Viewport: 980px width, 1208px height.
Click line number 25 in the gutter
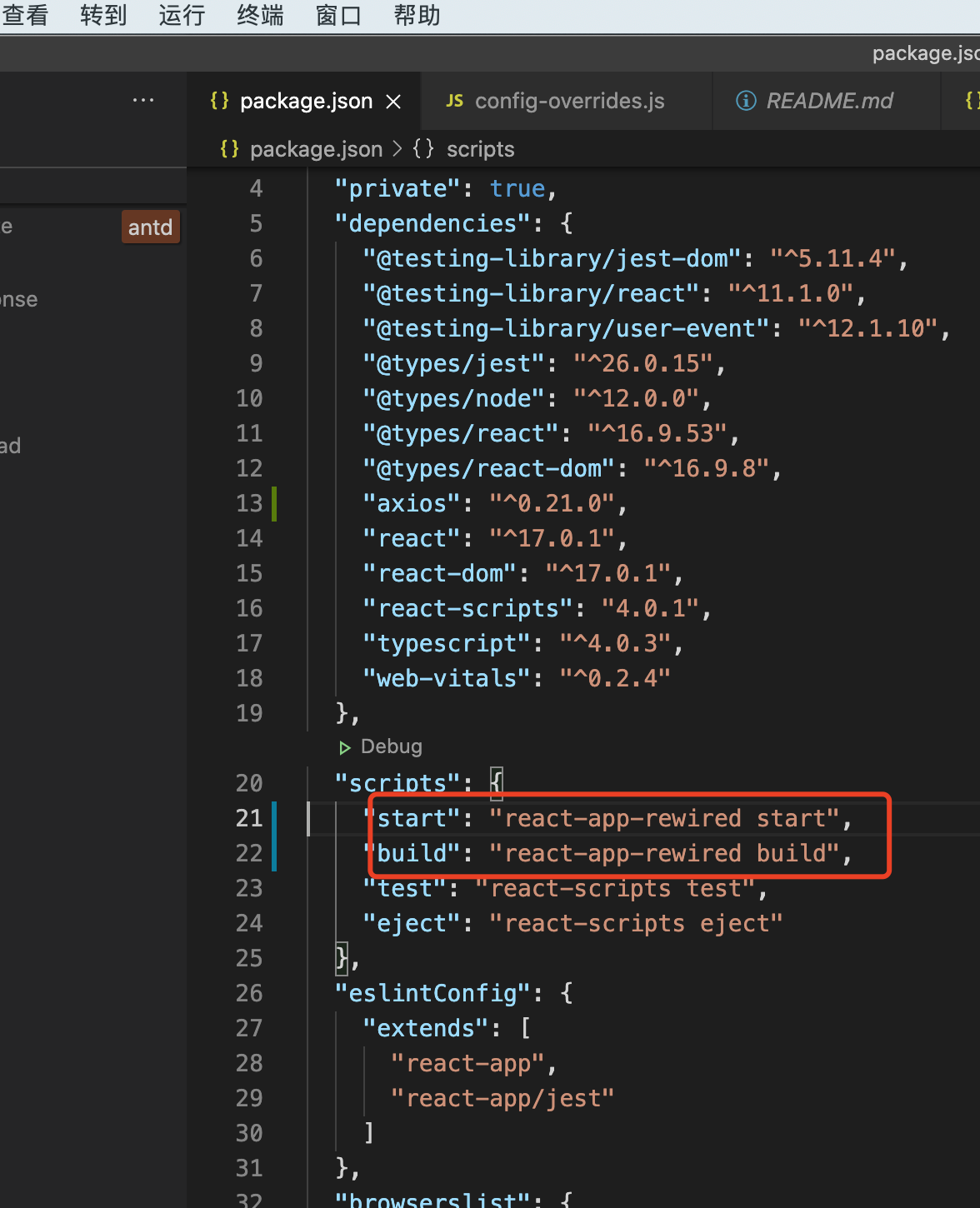click(x=249, y=959)
